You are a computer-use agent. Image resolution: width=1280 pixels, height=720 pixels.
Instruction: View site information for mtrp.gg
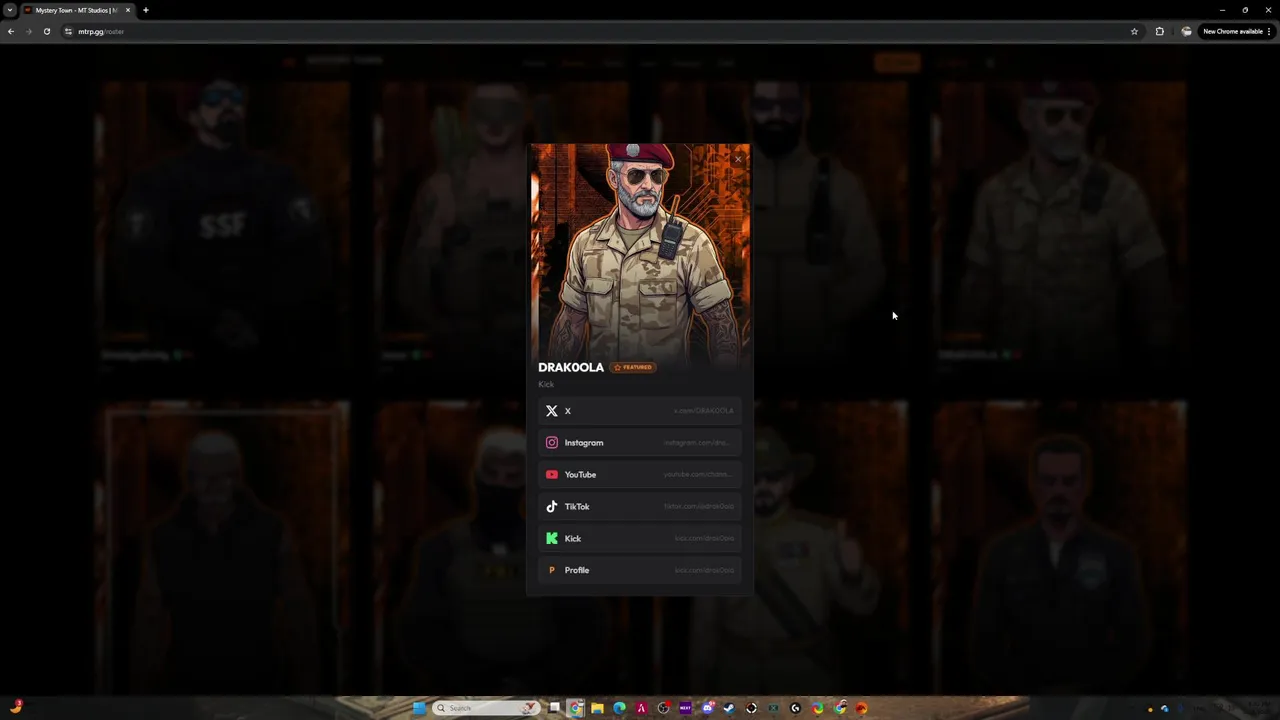point(68,31)
